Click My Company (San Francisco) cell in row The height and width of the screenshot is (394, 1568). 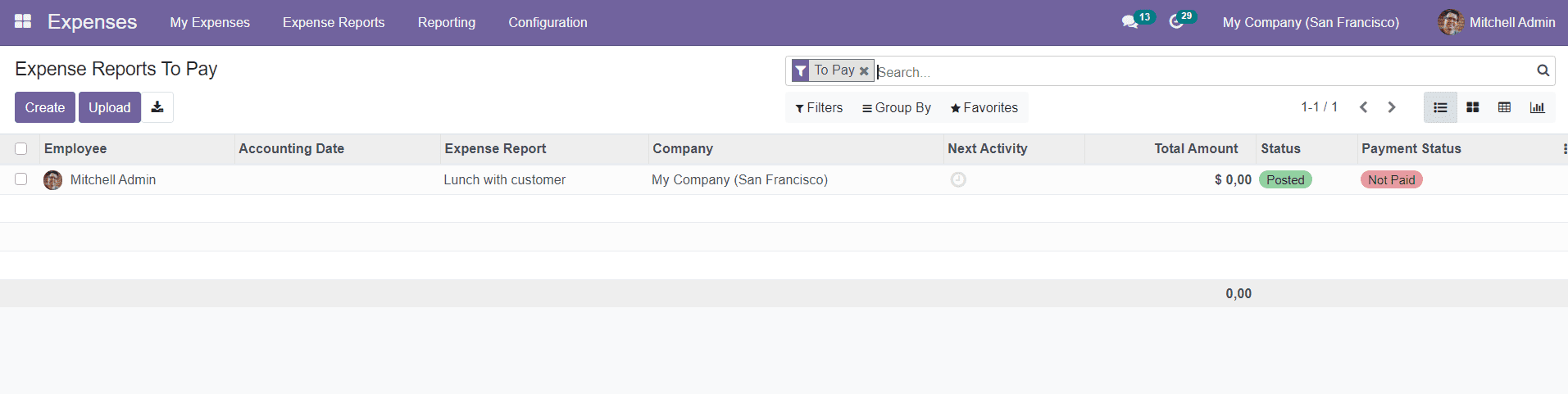tap(739, 180)
